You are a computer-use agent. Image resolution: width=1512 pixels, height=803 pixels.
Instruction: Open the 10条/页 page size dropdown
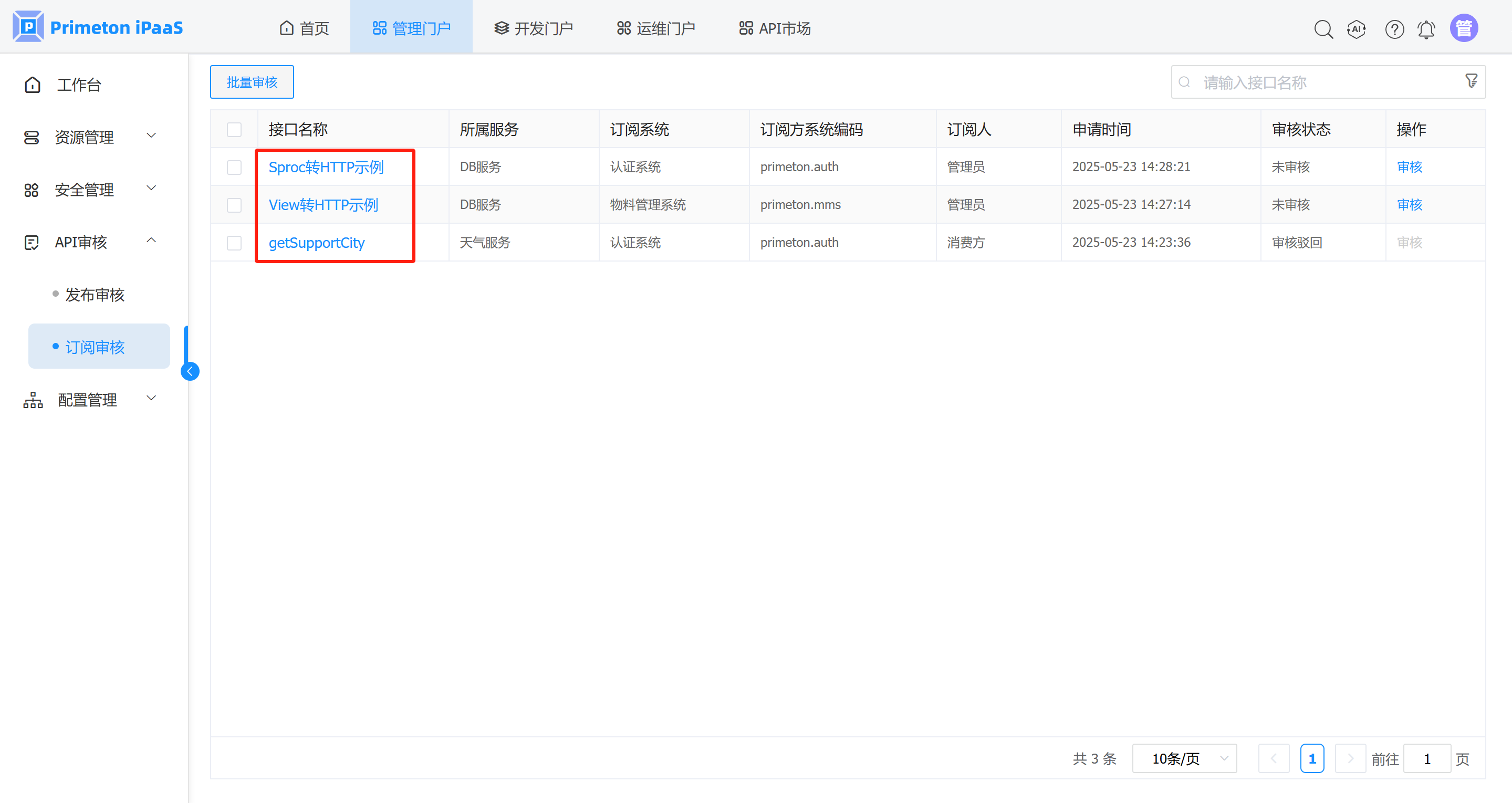pos(1184,758)
